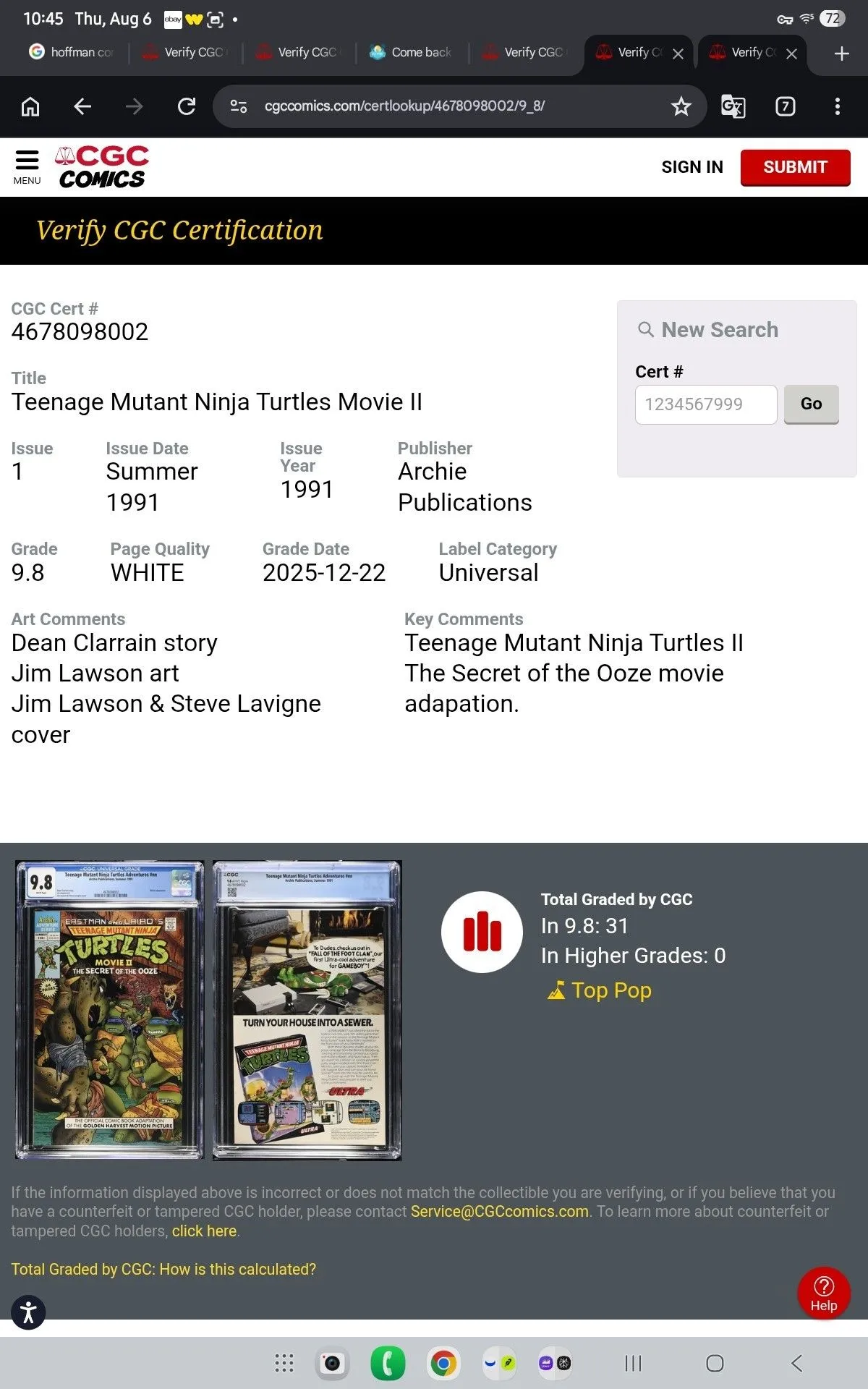The image size is (868, 1389).
Task: Focus the Cert # input field
Action: tap(706, 404)
